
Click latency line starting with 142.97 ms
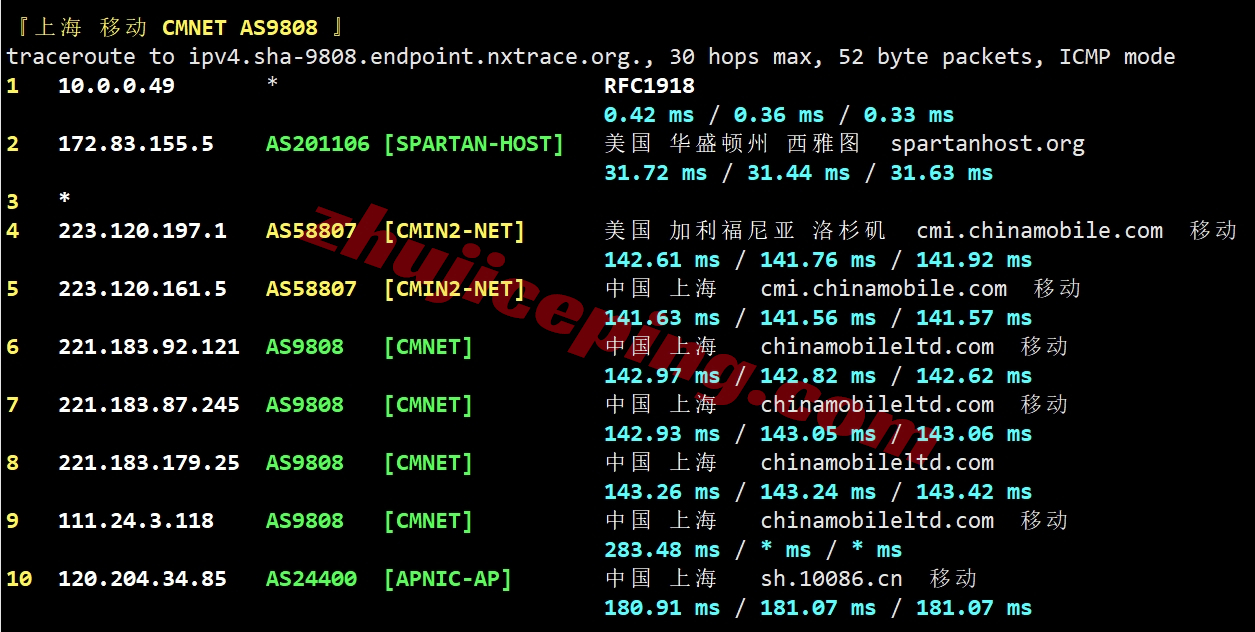pyautogui.click(x=818, y=376)
